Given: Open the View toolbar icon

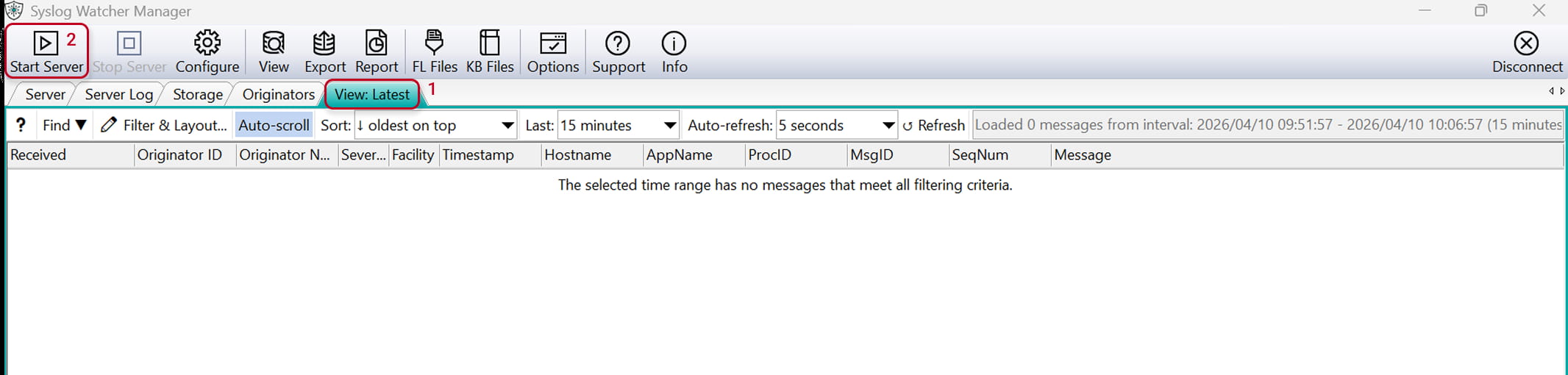Looking at the screenshot, I should coord(274,43).
